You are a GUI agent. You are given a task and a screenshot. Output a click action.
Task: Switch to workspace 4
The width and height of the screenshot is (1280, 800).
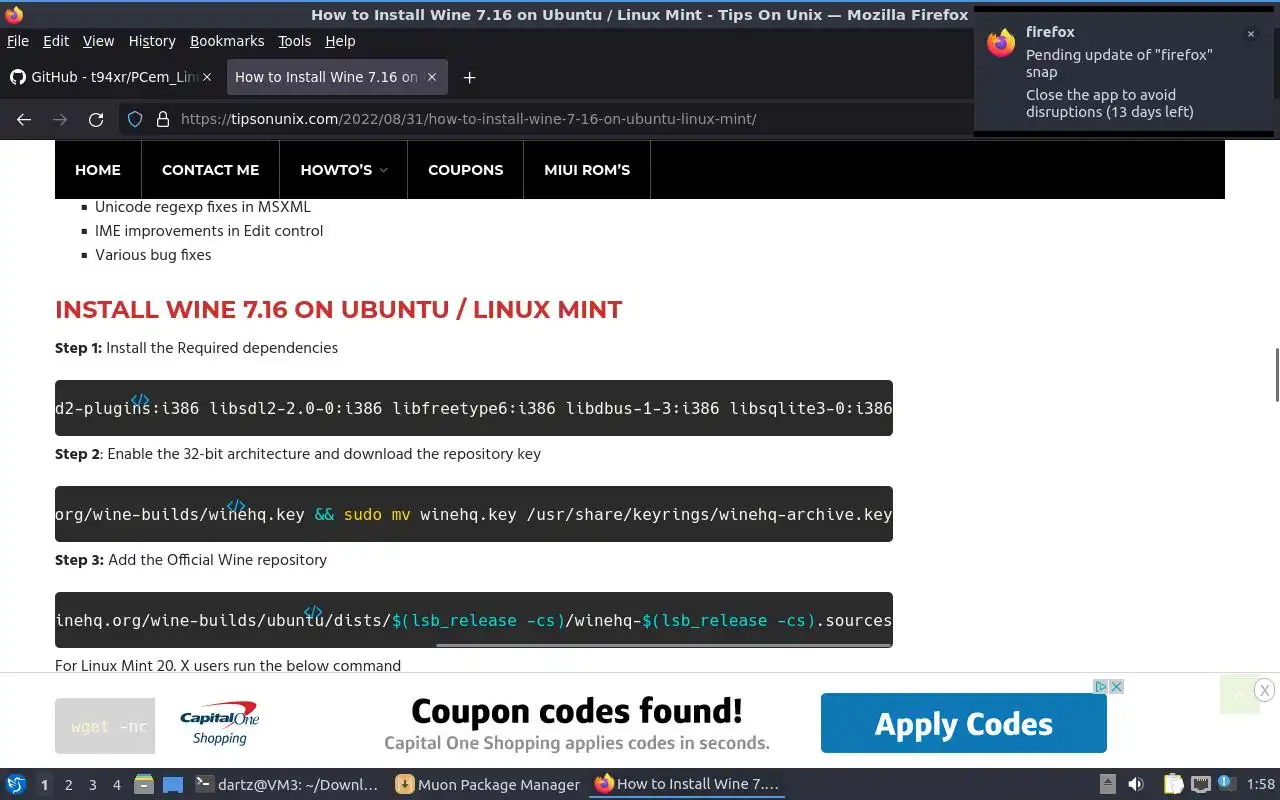[x=116, y=785]
